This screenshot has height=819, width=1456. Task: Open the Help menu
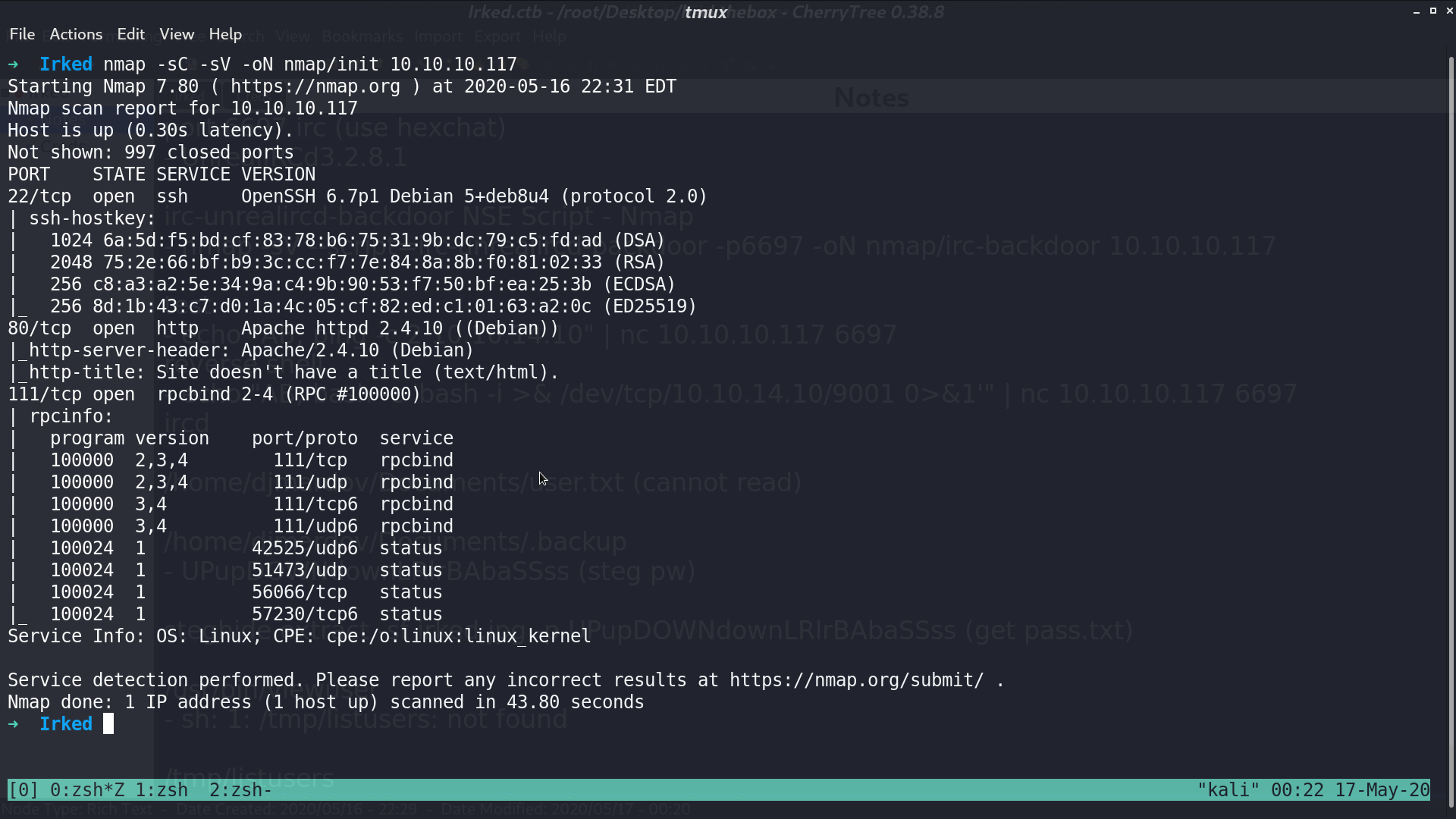[x=225, y=34]
